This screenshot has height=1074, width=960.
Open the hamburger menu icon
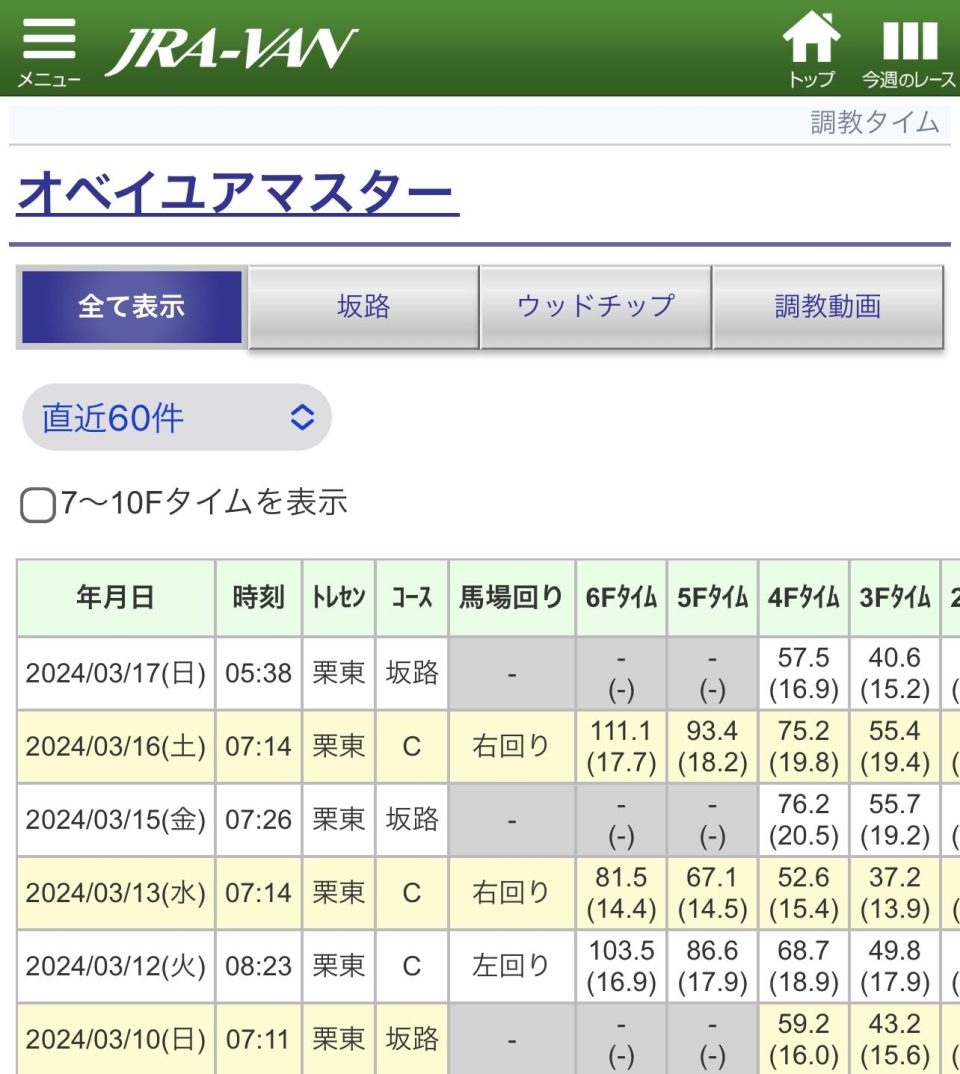[48, 49]
